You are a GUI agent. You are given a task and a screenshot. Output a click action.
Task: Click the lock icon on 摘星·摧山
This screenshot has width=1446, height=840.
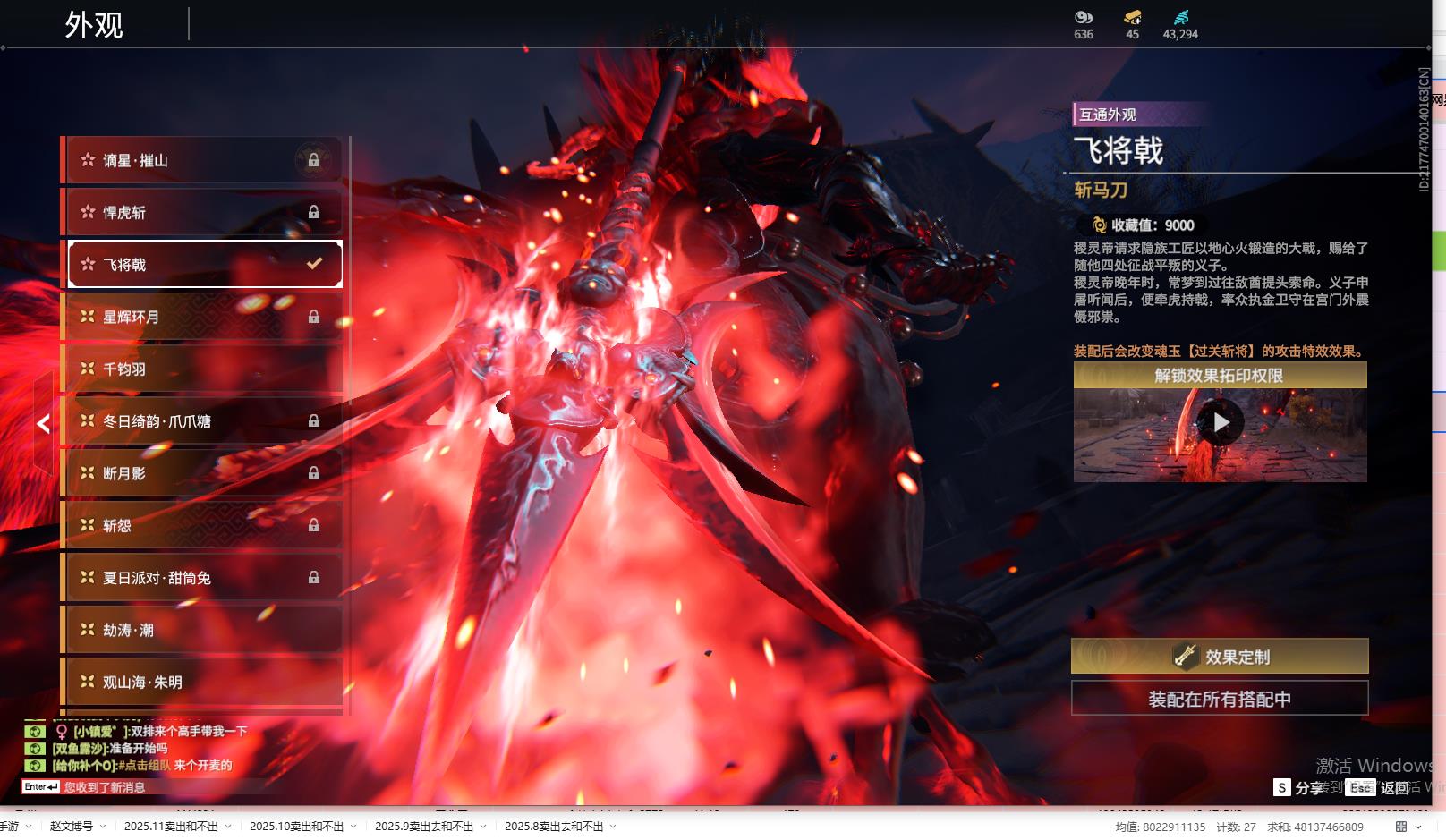coord(314,160)
